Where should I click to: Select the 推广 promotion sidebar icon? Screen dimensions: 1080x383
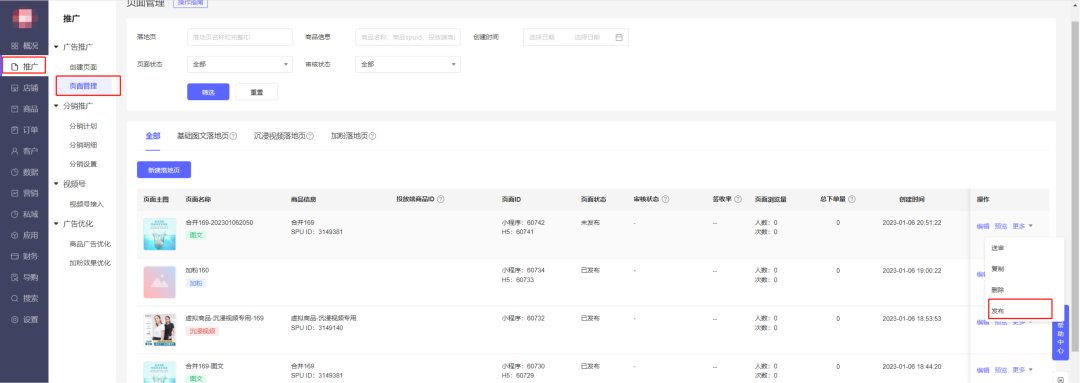(x=15, y=67)
